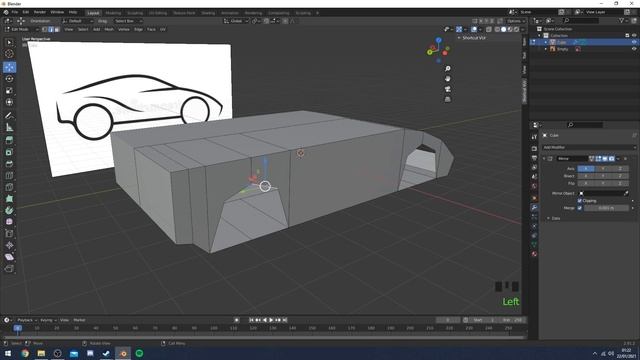Screen dimensions: 640x360
Task: Select the Bevel tool
Action: pos(9,164)
